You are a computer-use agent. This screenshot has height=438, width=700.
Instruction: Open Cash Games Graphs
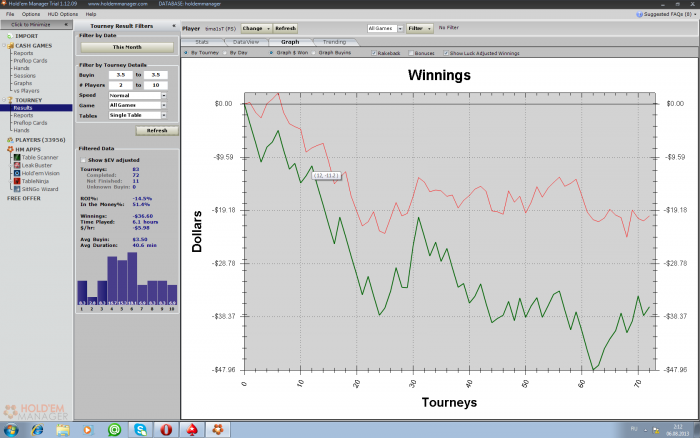tap(23, 83)
